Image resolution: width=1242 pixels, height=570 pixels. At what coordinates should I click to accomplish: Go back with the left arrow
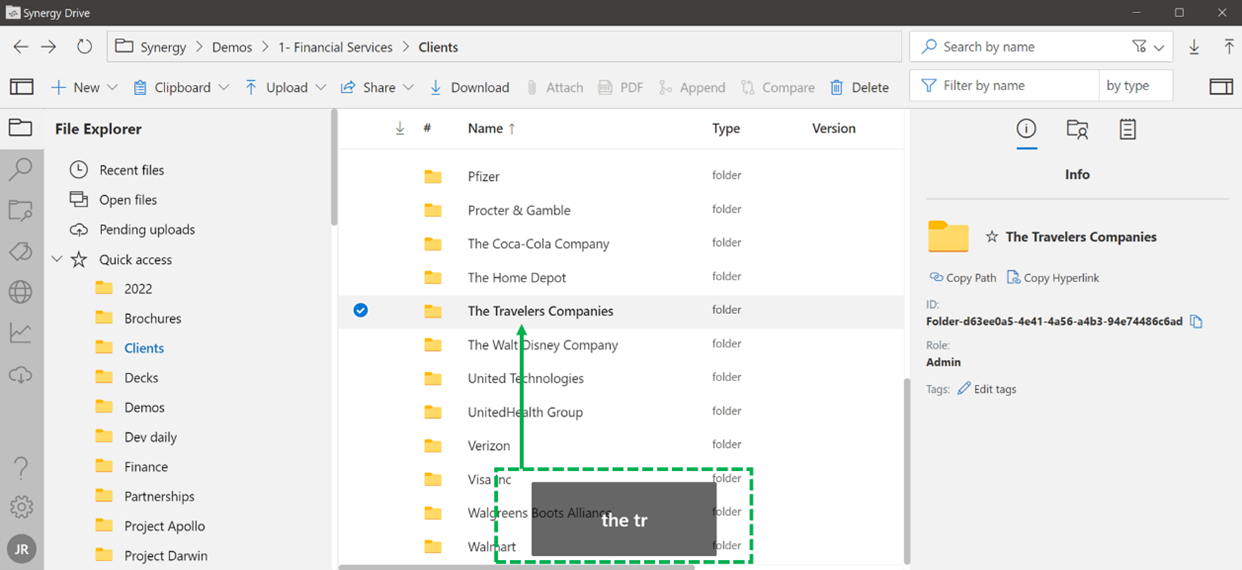click(x=21, y=47)
